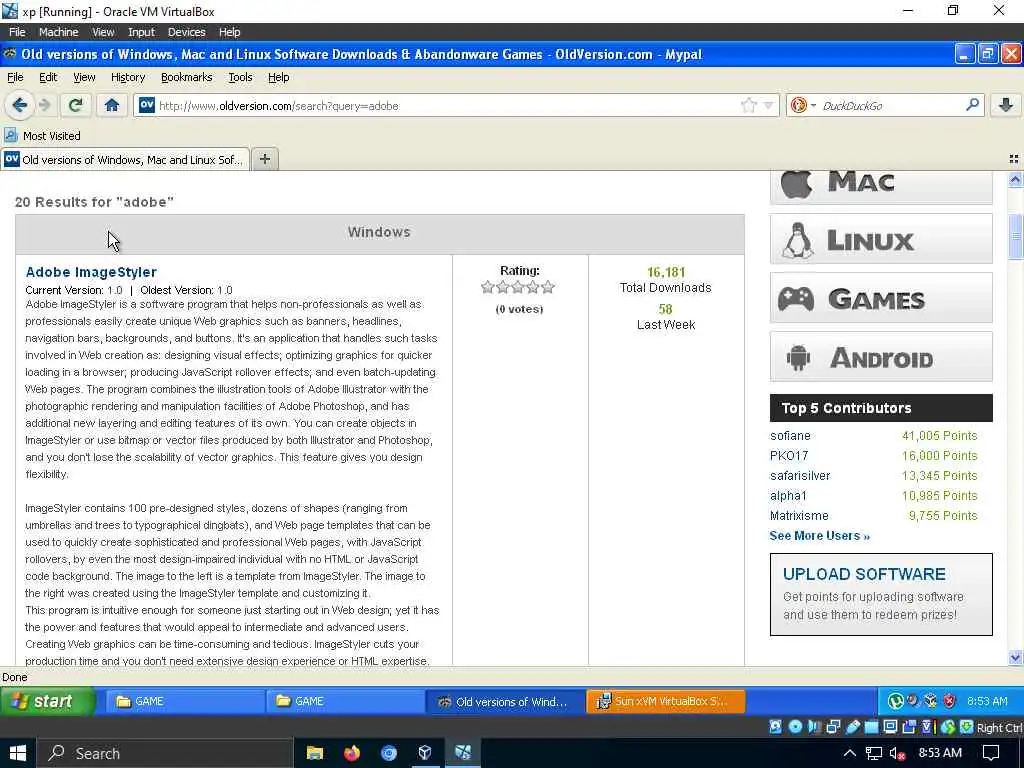Click the VirtualBox guest additions tray icon in XP tray
Screen dimensions: 1024x768
(931, 701)
